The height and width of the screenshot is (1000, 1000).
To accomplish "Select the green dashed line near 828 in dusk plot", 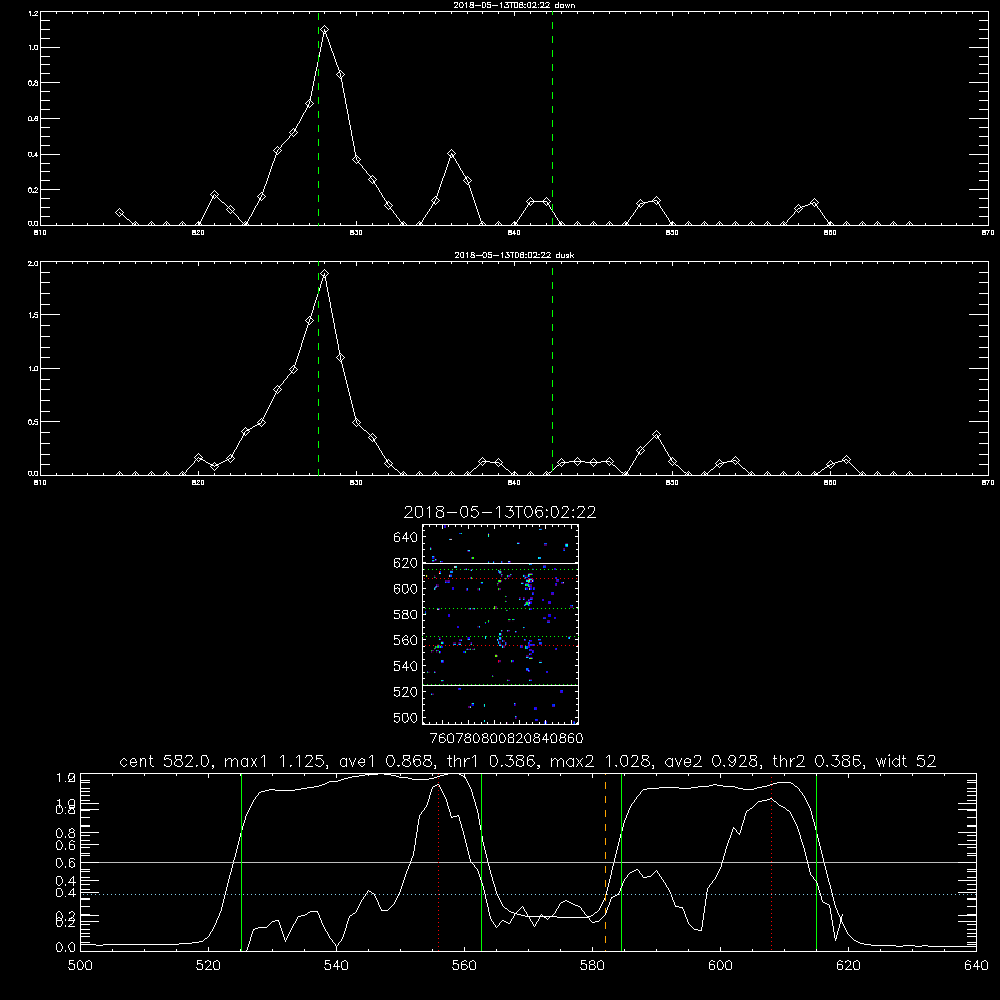I will (x=318, y=369).
